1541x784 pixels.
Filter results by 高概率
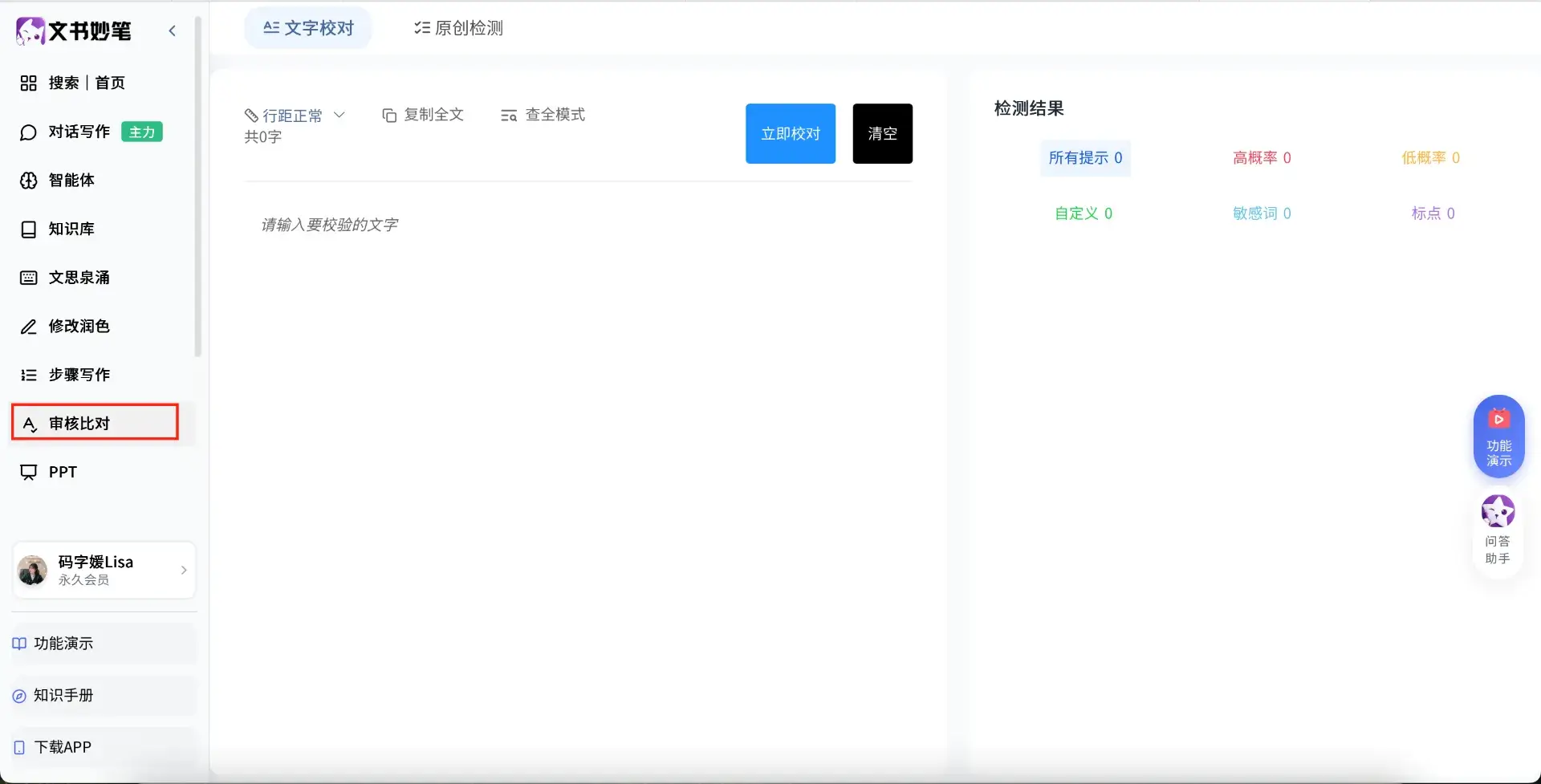point(1262,158)
